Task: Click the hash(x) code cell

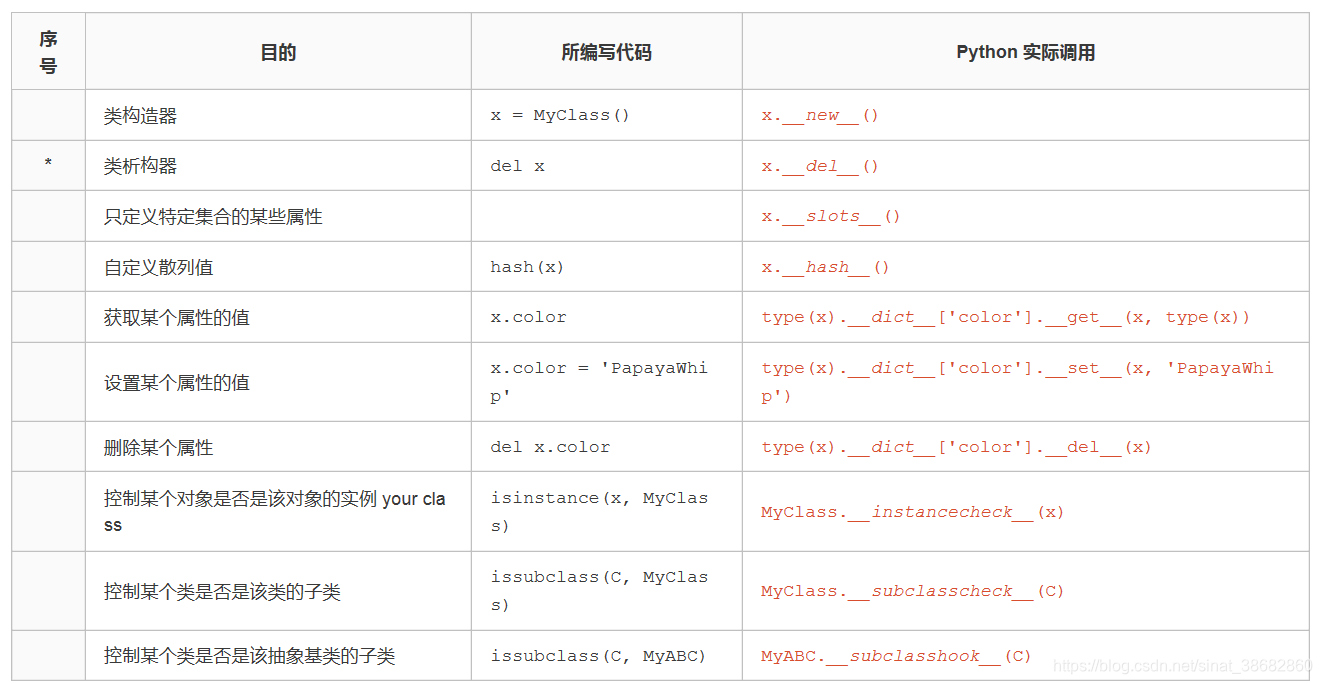Action: [x=606, y=267]
